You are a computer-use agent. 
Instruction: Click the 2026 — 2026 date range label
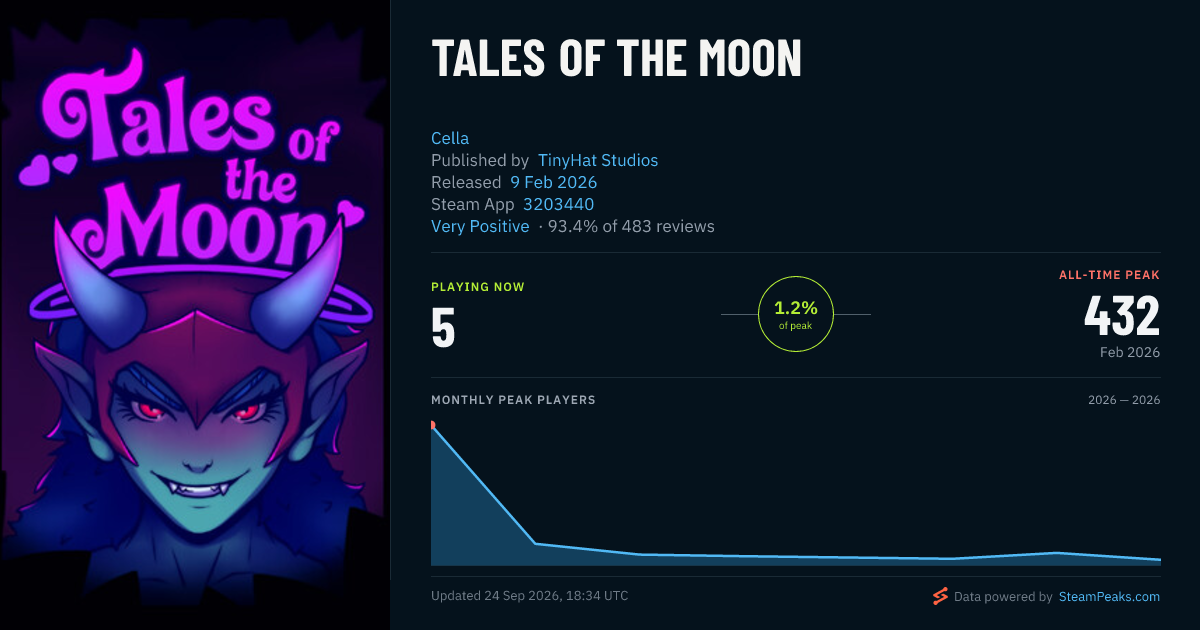pos(1124,400)
